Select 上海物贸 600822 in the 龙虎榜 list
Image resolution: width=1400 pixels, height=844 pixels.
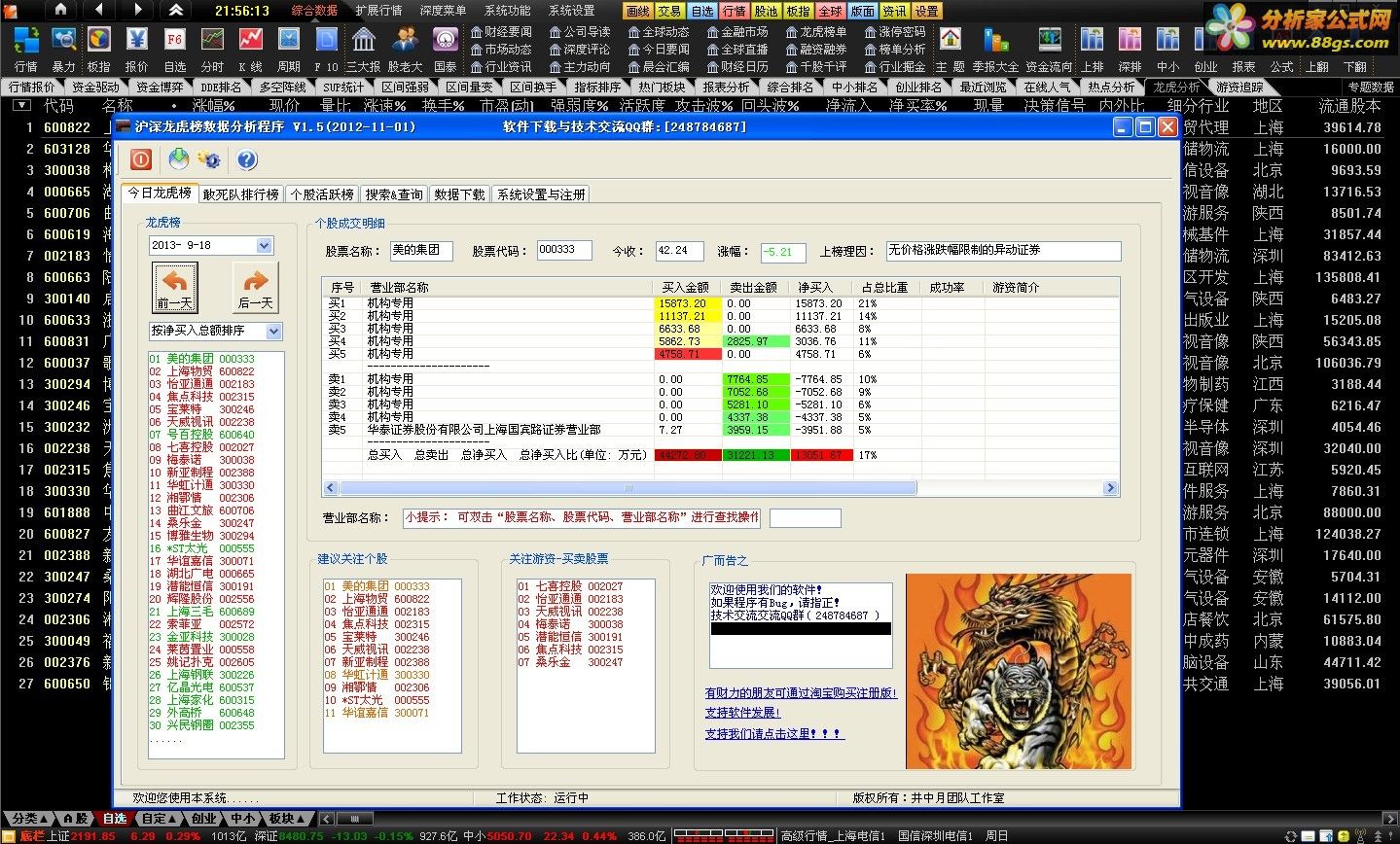tap(201, 371)
